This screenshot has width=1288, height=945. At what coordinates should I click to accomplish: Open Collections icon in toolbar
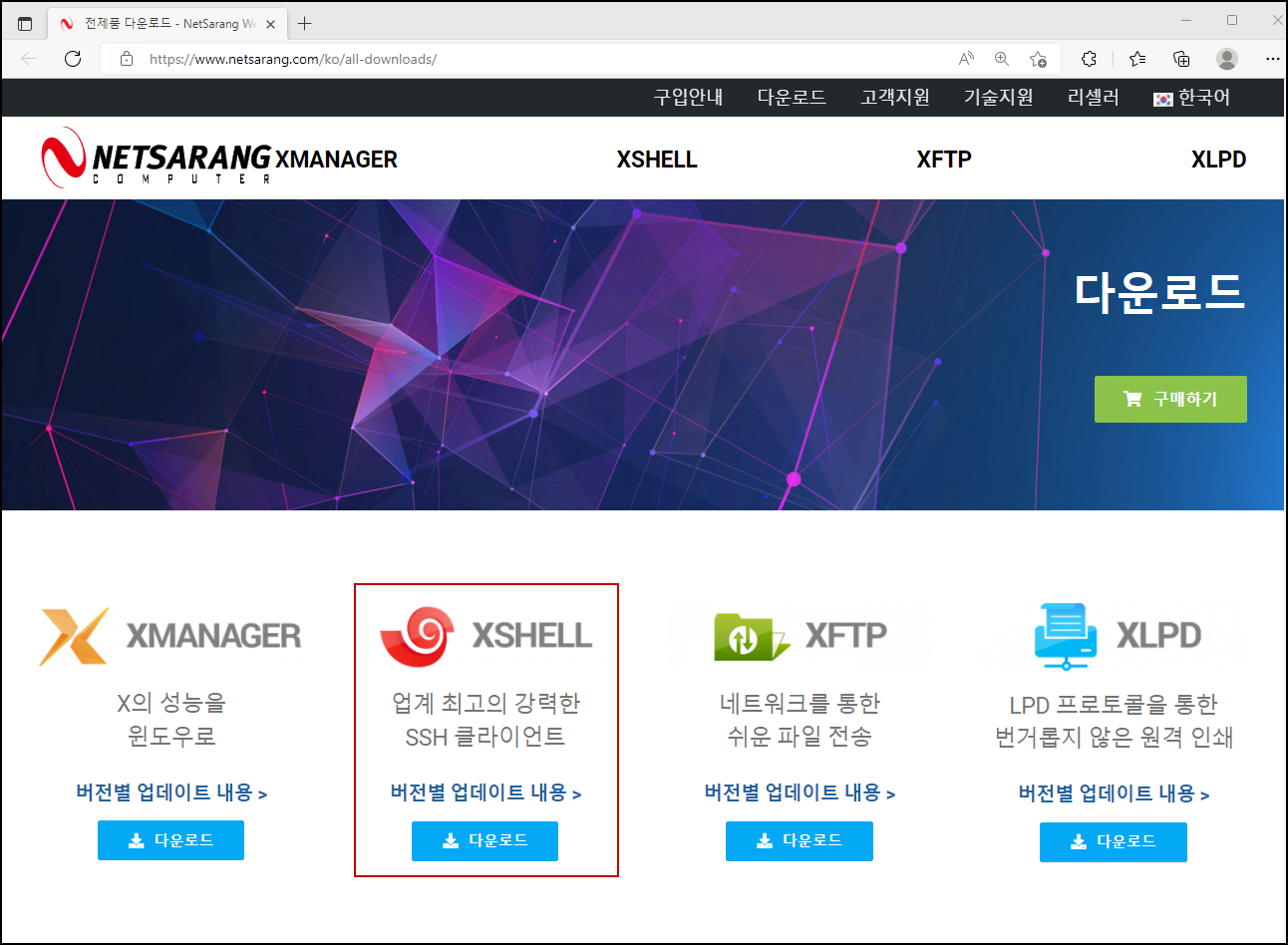click(1181, 59)
